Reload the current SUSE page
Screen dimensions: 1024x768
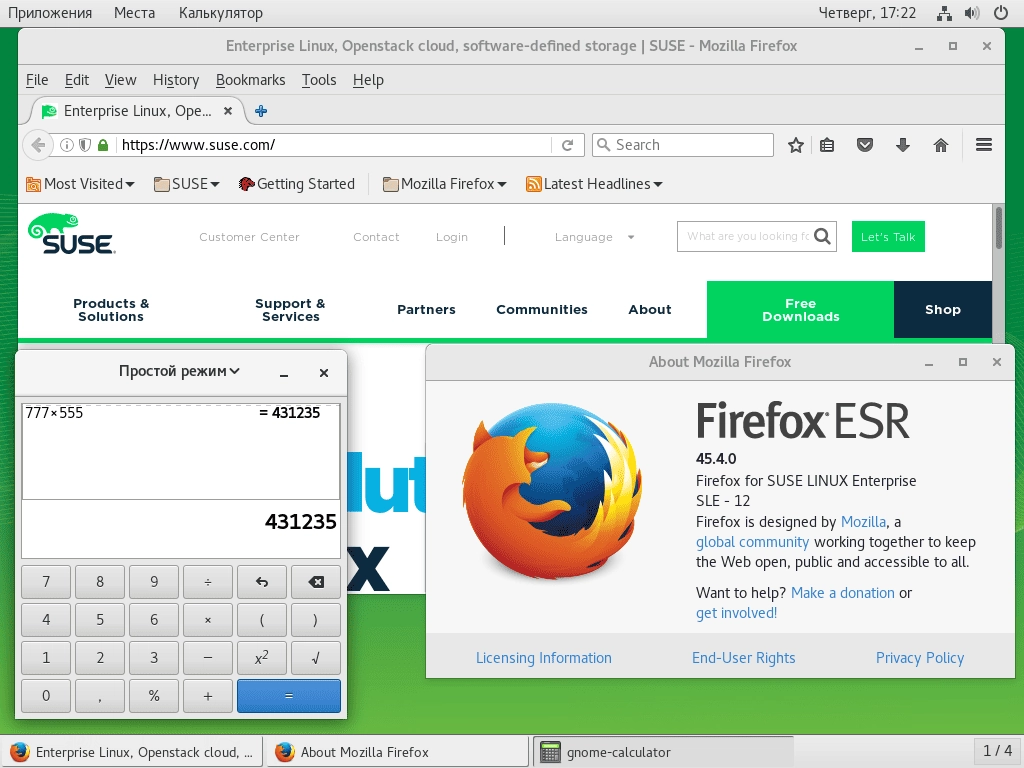(x=568, y=145)
